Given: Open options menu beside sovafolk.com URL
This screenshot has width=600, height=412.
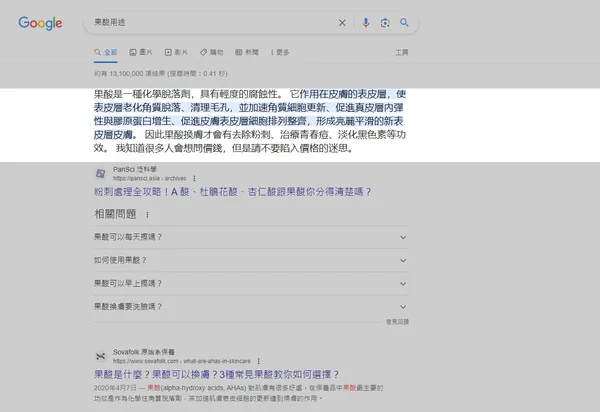Looking at the screenshot, I should pyautogui.click(x=259, y=361).
